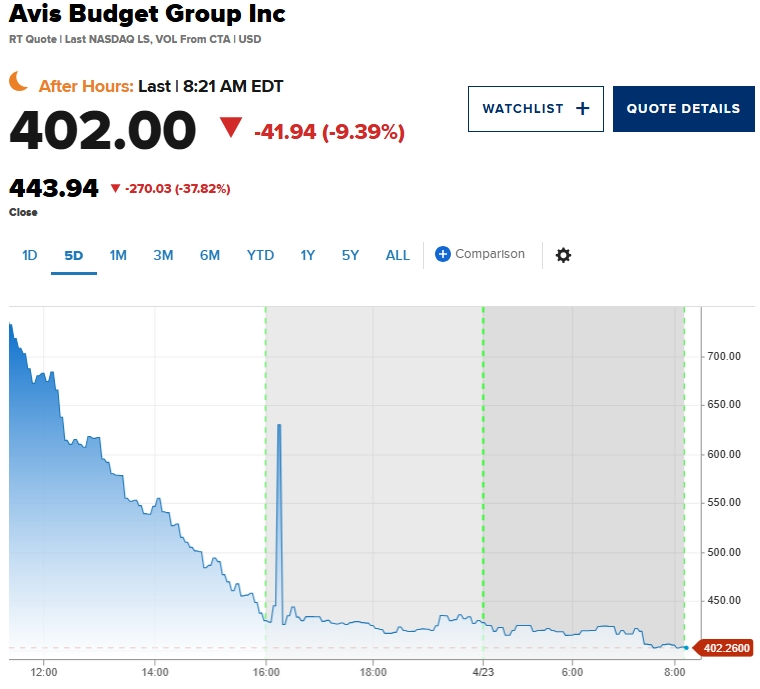Screen dimensions: 760x689
Task: Click the 402.2600 price tag marker
Action: pyautogui.click(x=725, y=648)
